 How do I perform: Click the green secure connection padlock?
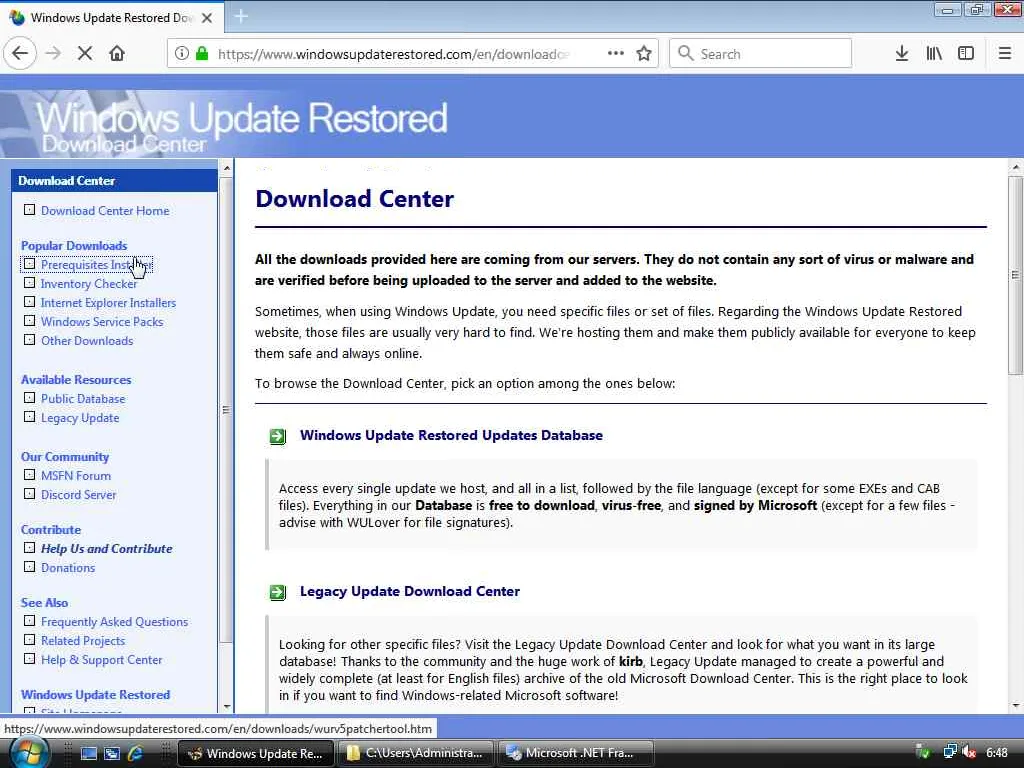202,54
